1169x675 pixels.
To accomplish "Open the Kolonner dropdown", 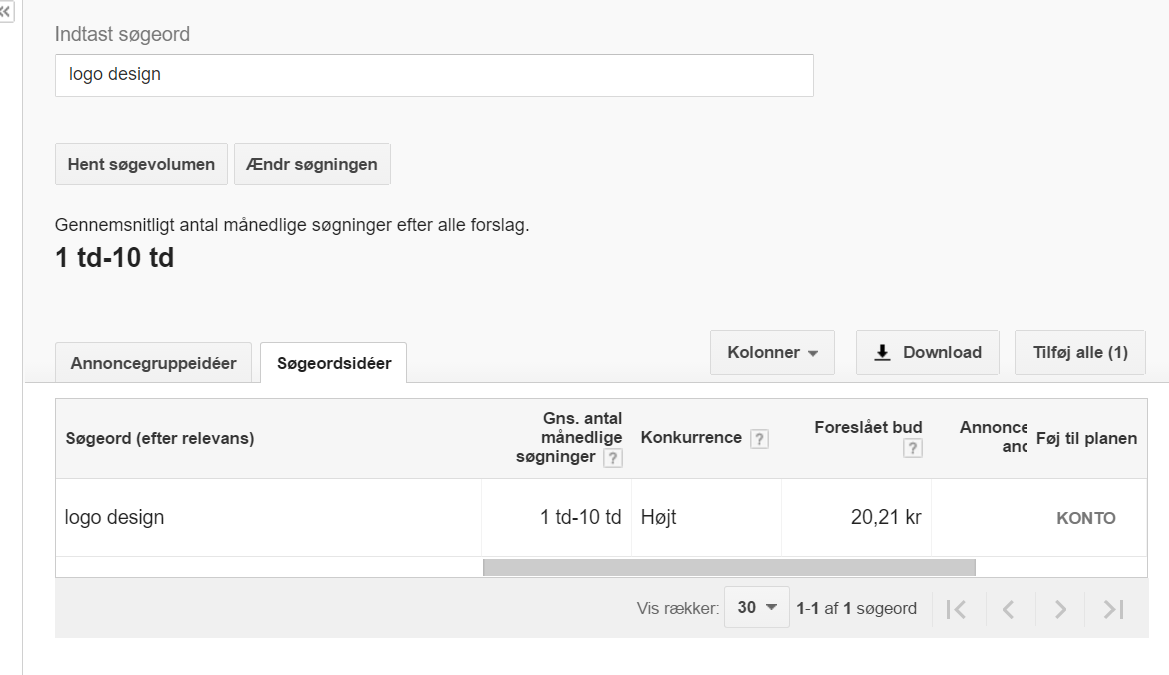I will (x=772, y=352).
